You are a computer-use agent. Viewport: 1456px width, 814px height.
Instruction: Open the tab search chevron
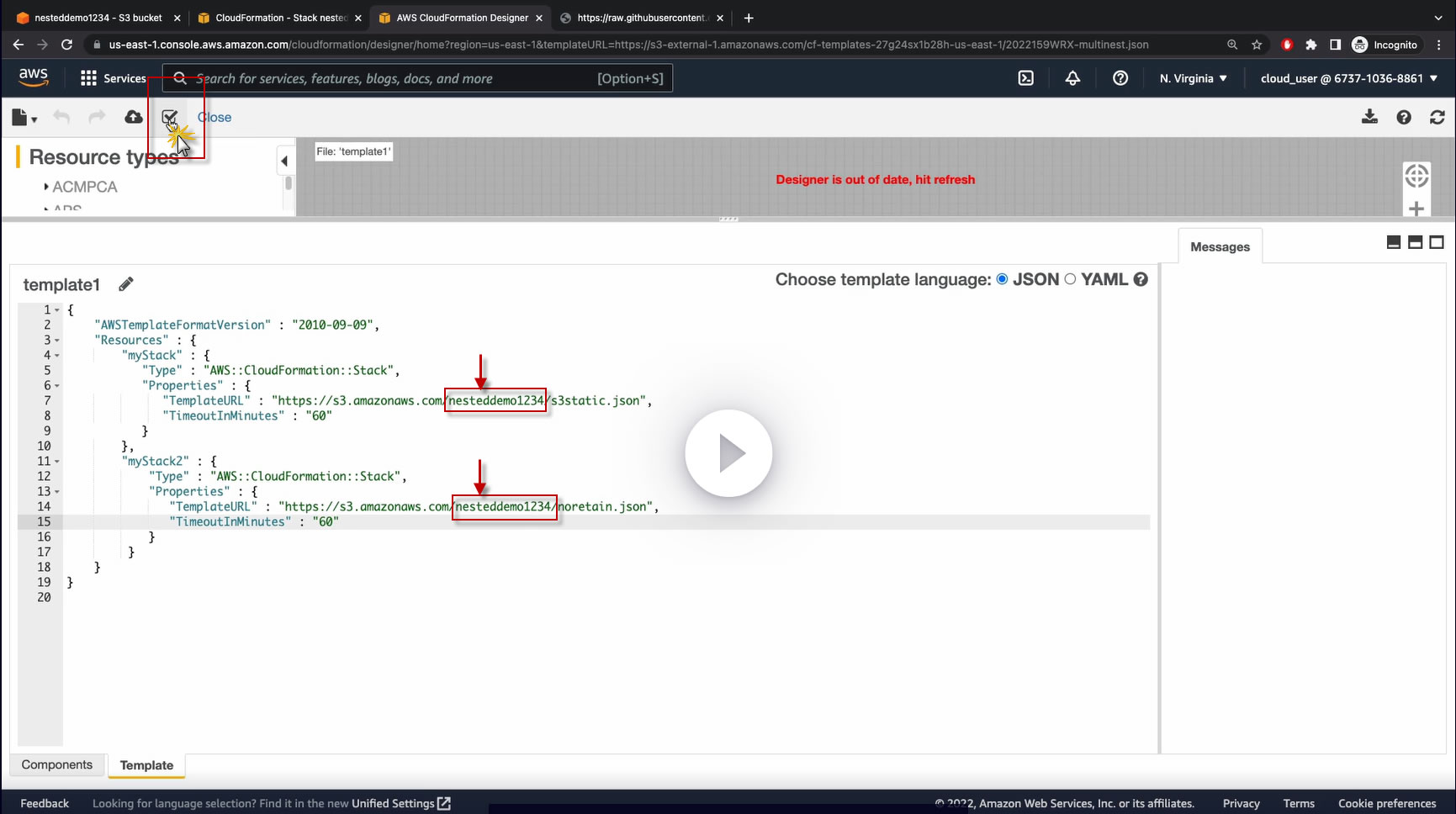point(1437,18)
